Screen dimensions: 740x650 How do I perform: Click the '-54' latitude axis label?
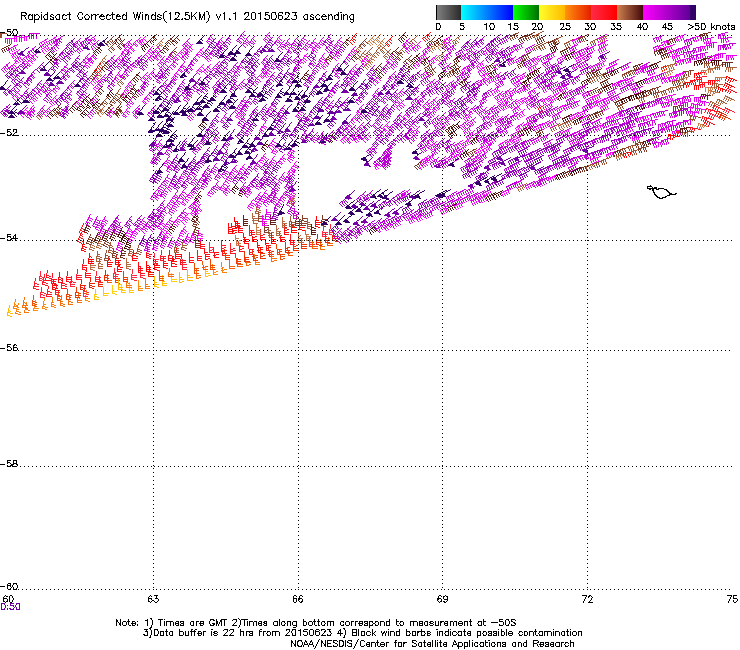[8, 237]
